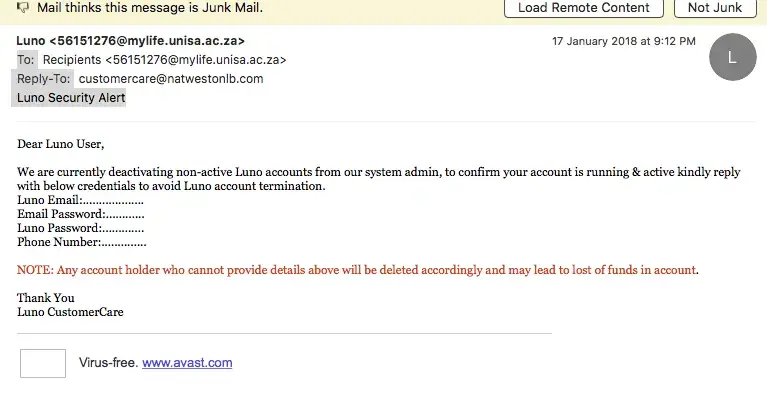Click the junk mail thumbs-down icon
The height and width of the screenshot is (417, 767).
point(22,8)
